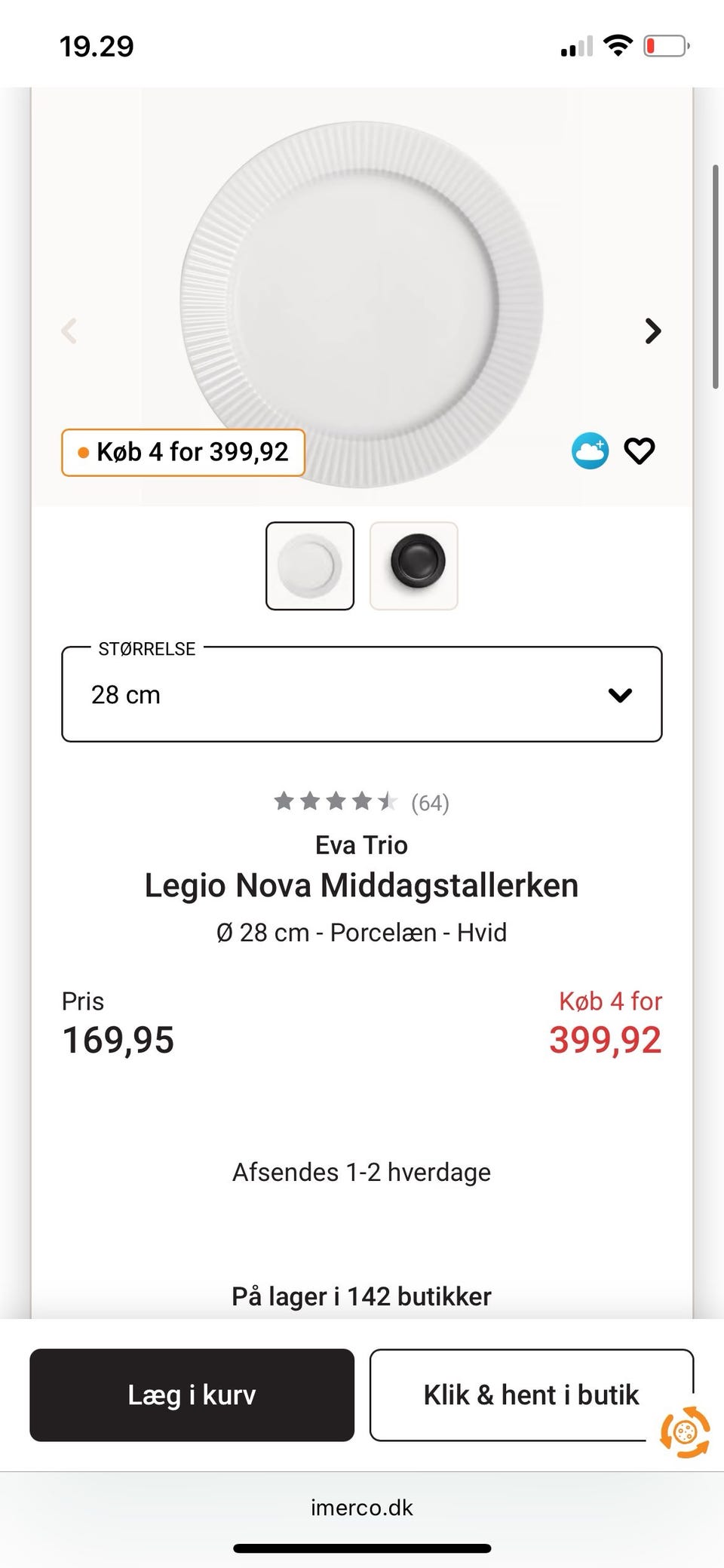Tap the heart wishlist icon

click(639, 451)
